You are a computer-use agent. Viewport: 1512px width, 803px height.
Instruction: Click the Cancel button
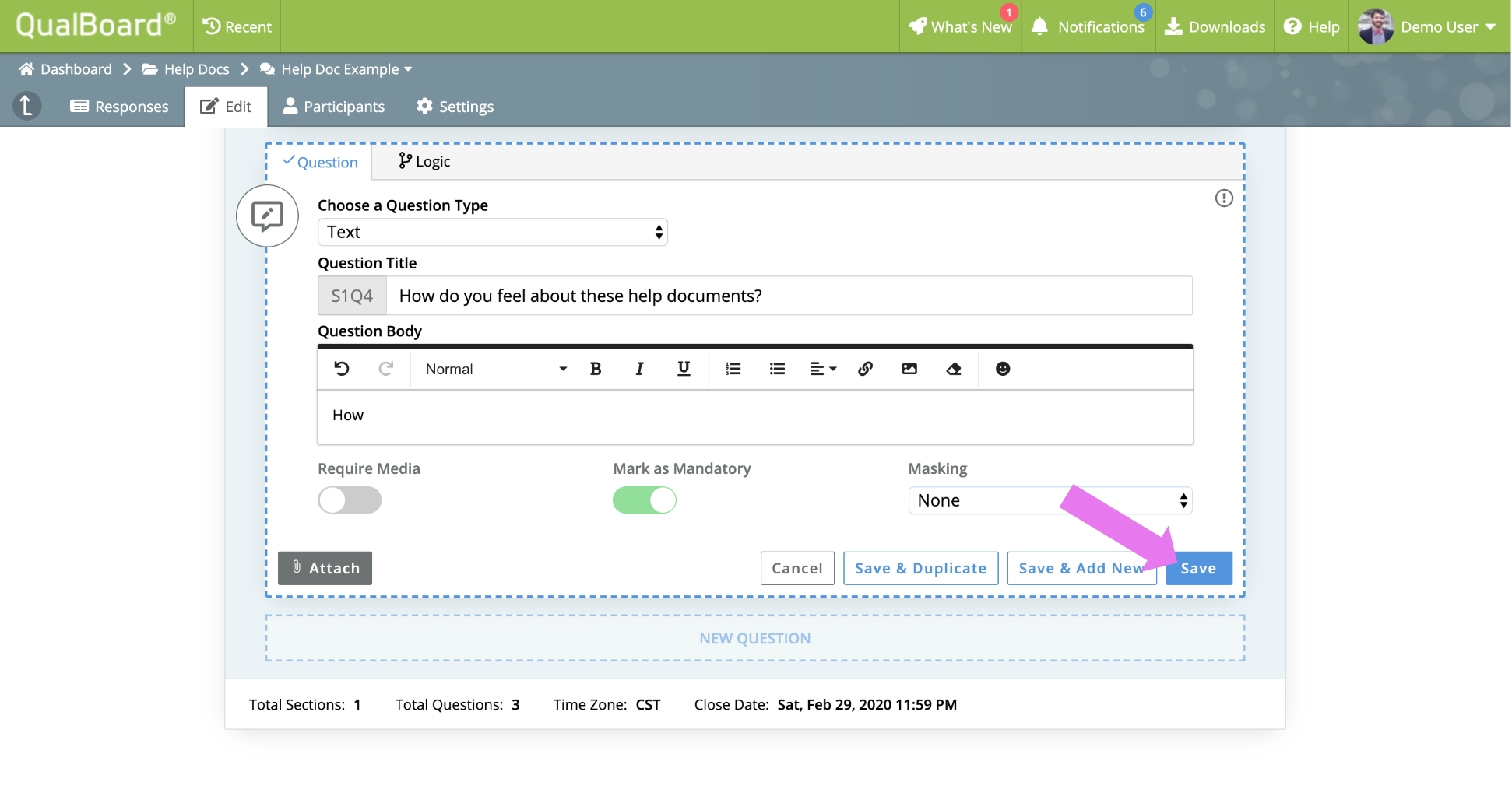coord(797,568)
